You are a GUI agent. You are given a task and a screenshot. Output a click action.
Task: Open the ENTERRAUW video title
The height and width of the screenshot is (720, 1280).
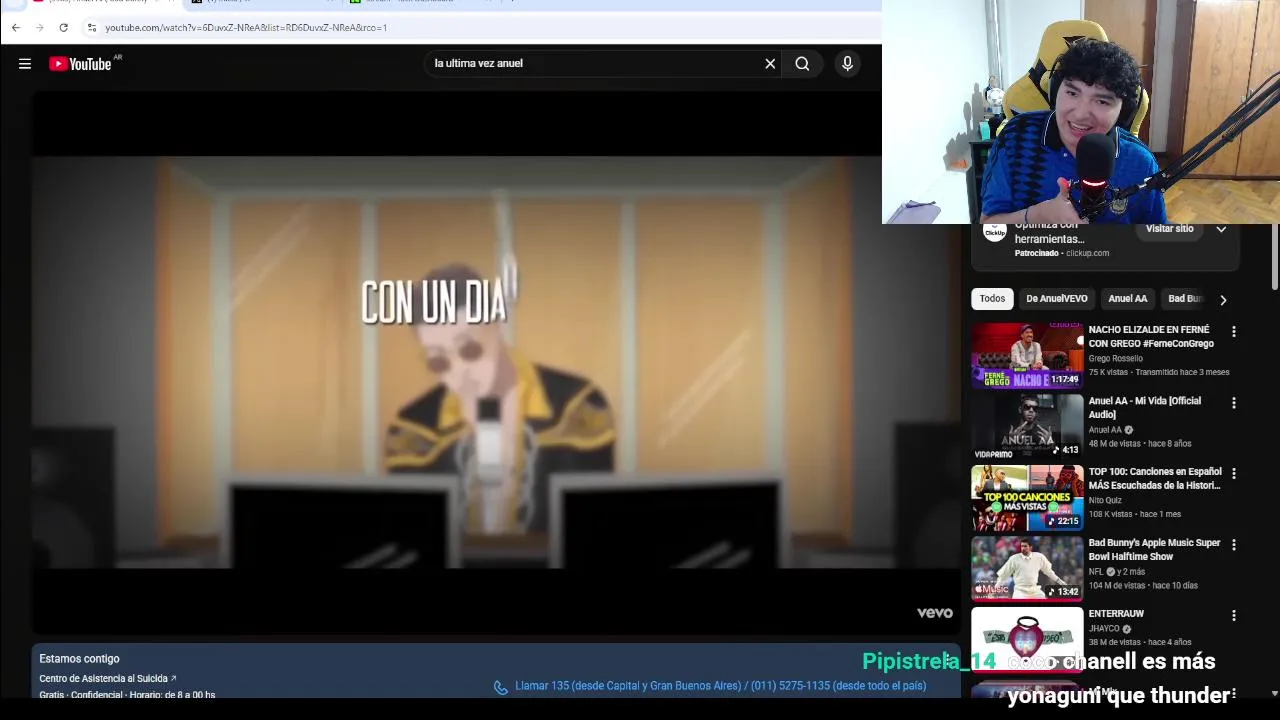[1116, 614]
